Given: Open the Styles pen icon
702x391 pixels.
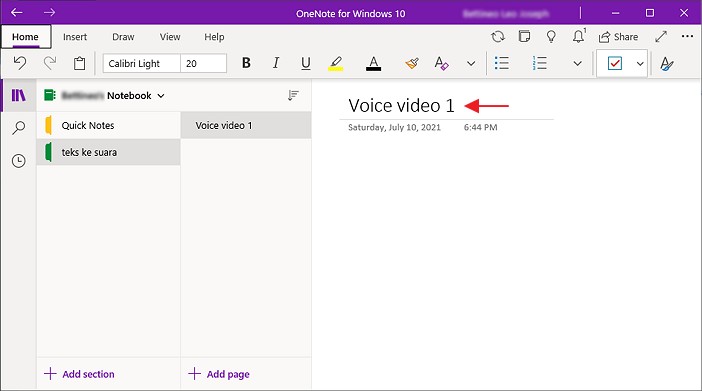Looking at the screenshot, I should (667, 64).
